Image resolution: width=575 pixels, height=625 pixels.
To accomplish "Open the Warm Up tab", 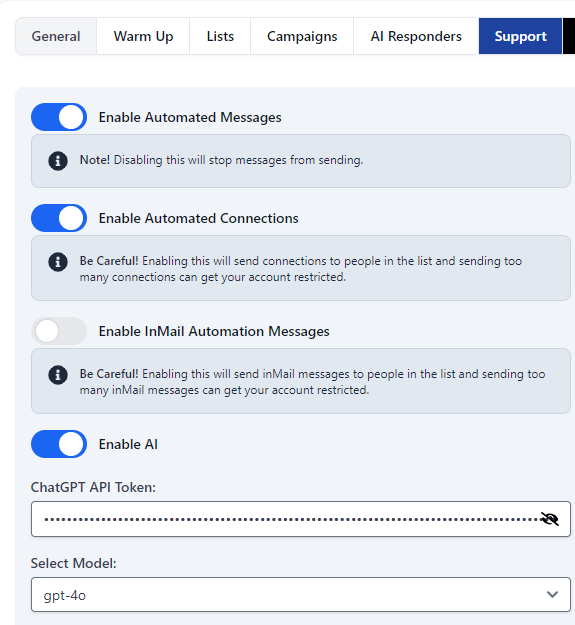I will pyautogui.click(x=143, y=36).
